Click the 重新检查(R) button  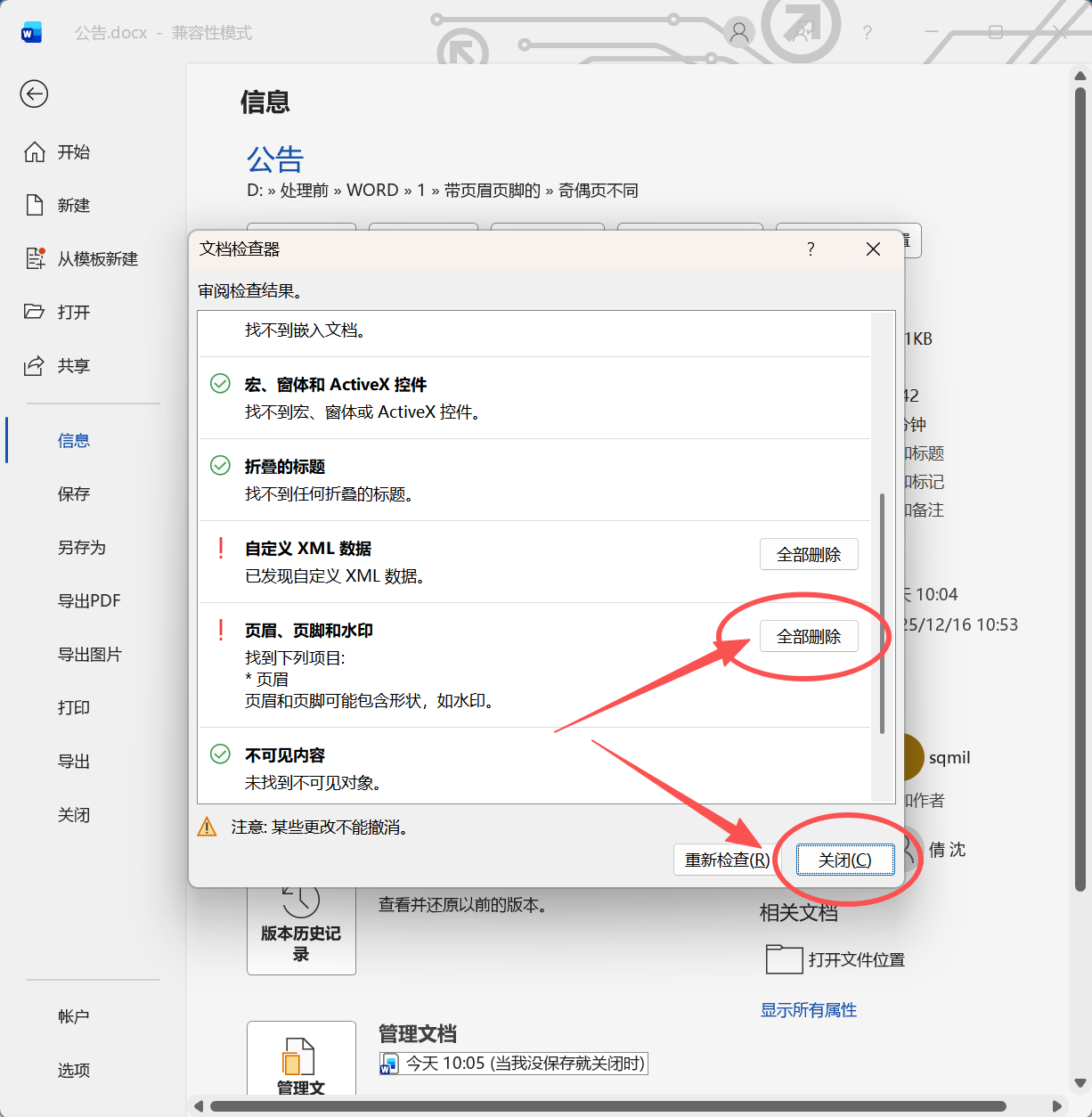727,860
